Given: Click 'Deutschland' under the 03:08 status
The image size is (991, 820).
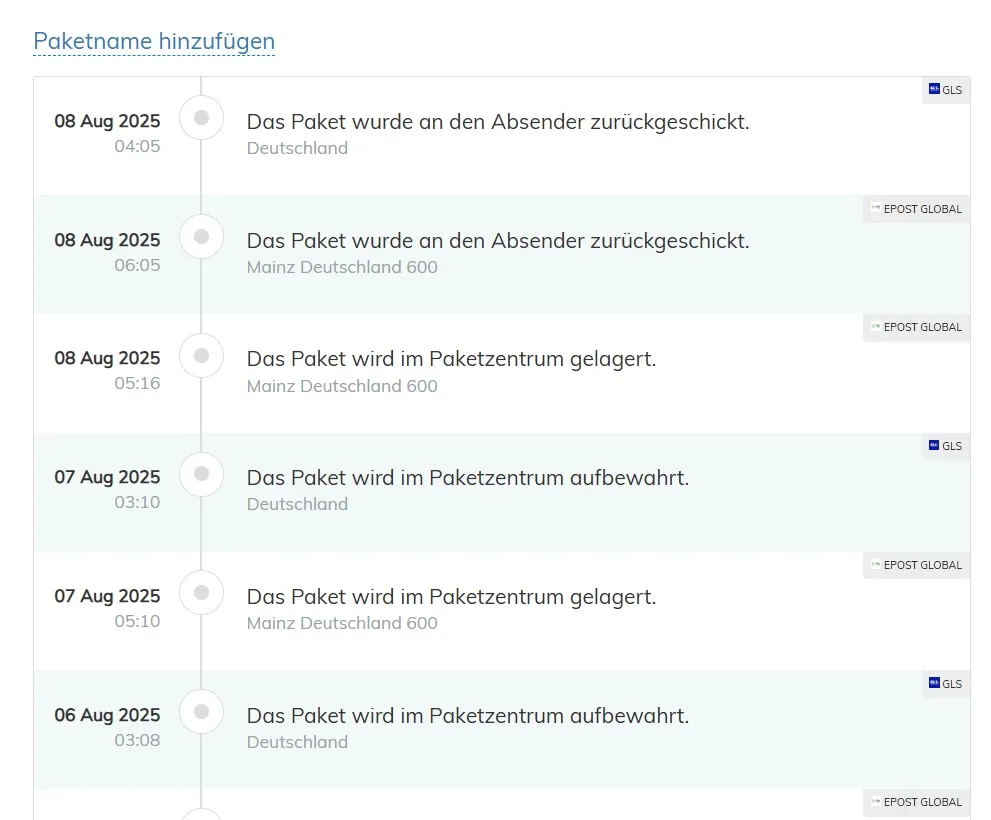Looking at the screenshot, I should click(297, 742).
